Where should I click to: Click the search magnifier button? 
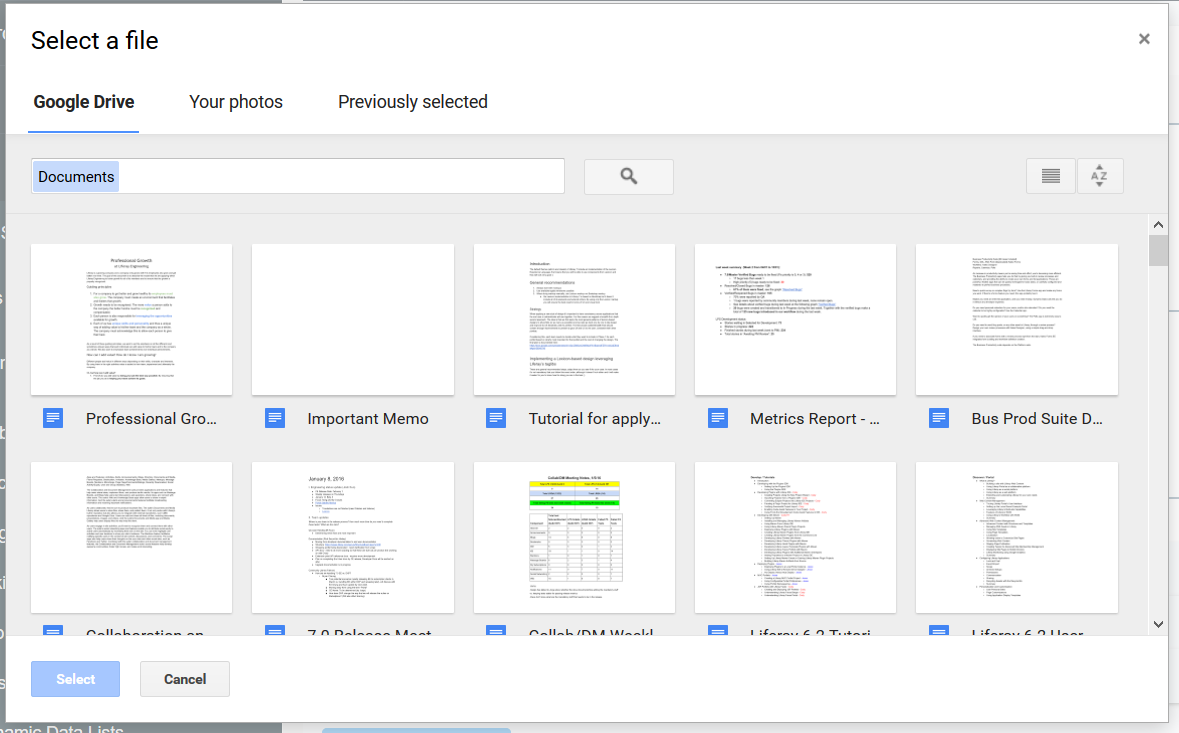pos(628,176)
